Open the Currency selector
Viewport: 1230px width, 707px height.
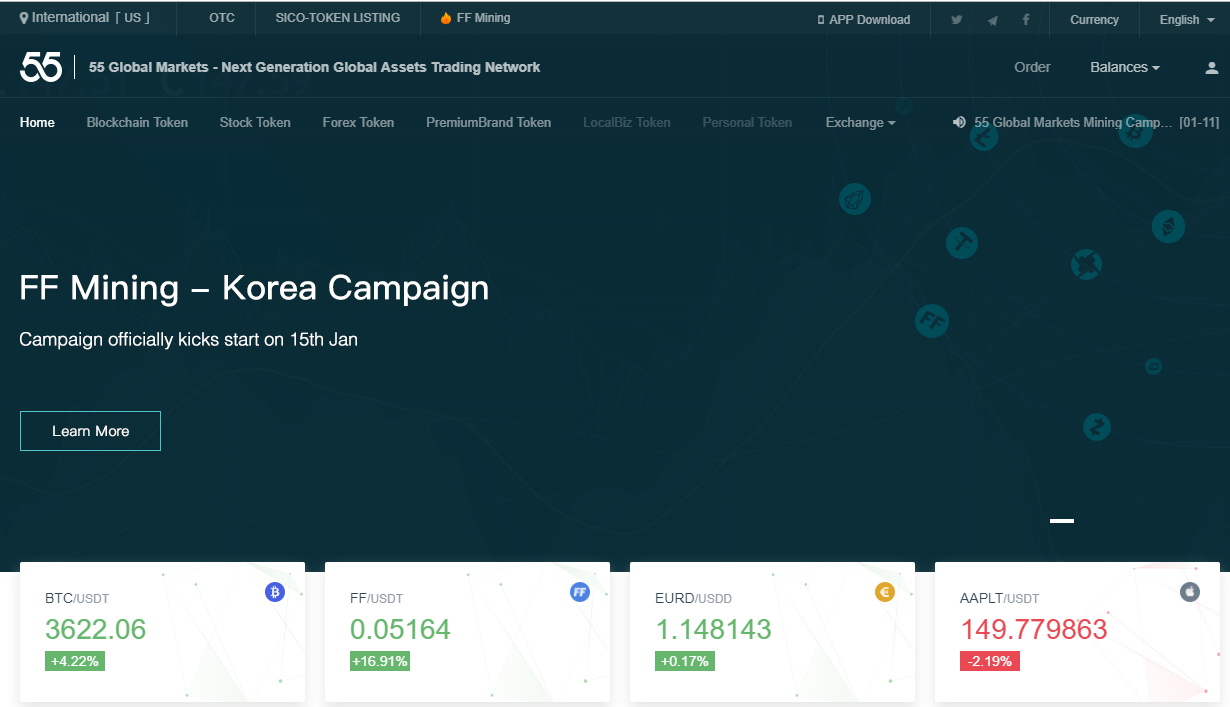tap(1094, 19)
